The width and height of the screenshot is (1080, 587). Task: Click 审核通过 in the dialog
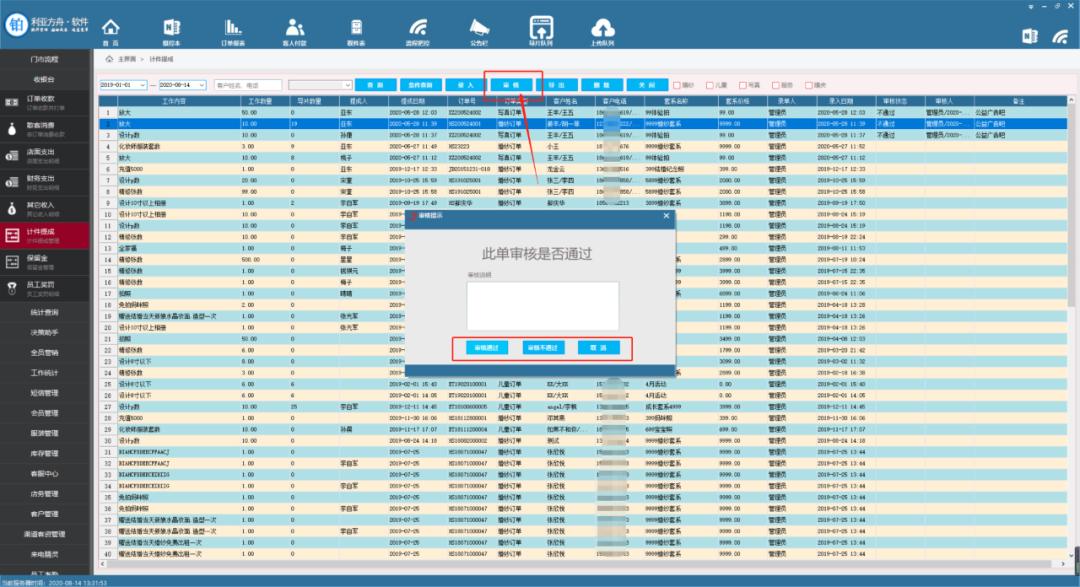[x=486, y=348]
